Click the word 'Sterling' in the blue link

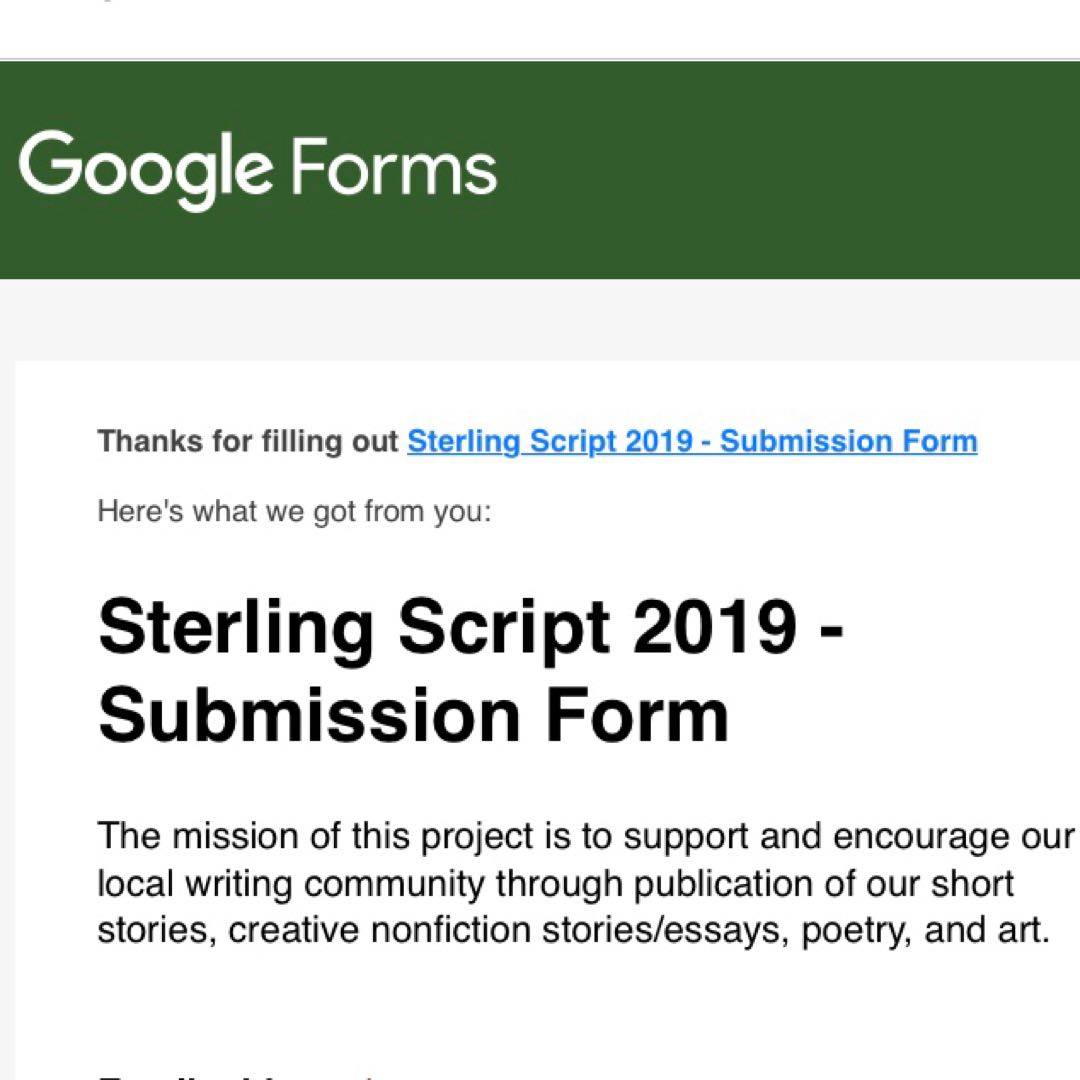tap(465, 441)
